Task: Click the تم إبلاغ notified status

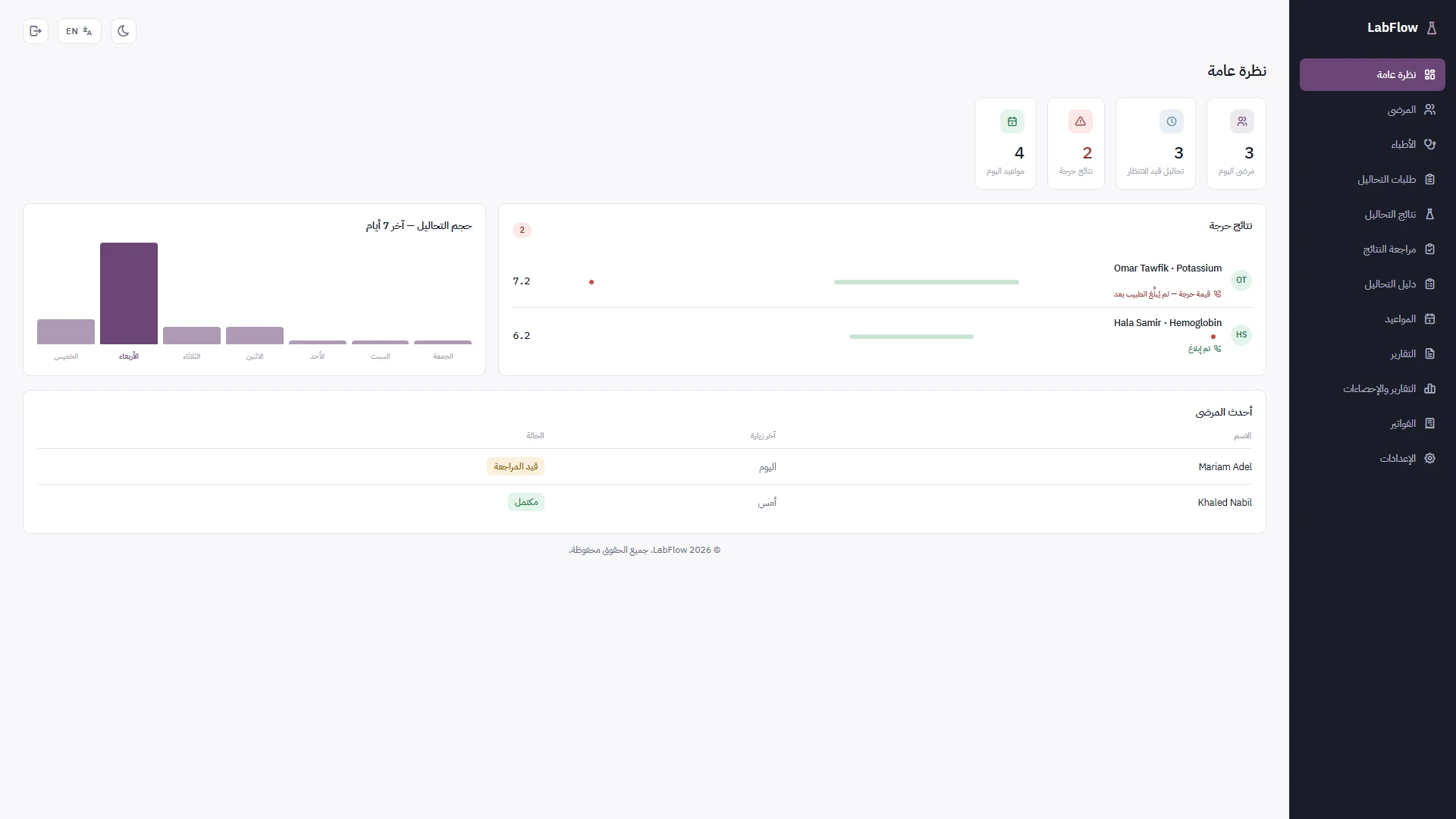Action: coord(1205,349)
